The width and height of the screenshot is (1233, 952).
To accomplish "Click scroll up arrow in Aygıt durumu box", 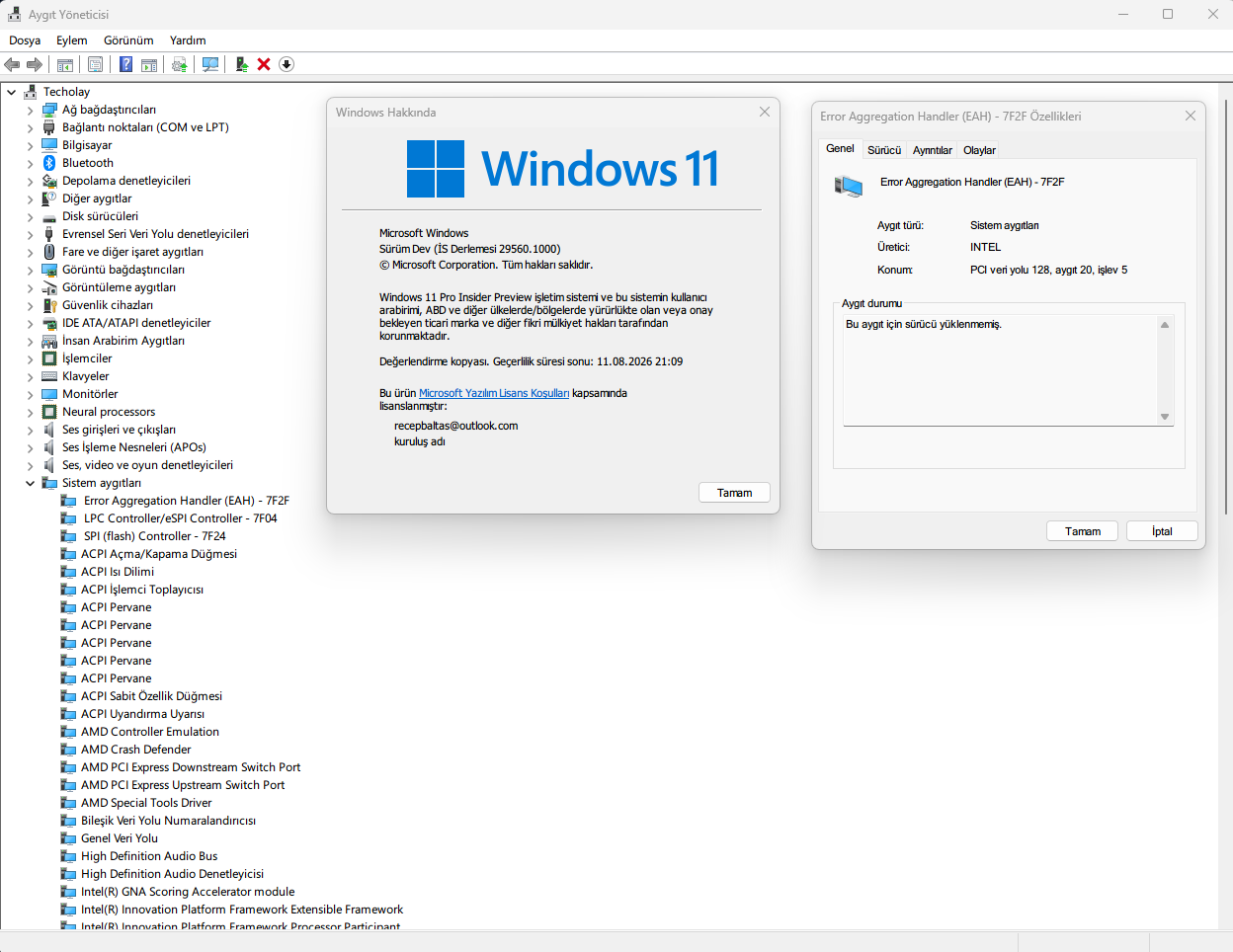I will pos(1165,325).
